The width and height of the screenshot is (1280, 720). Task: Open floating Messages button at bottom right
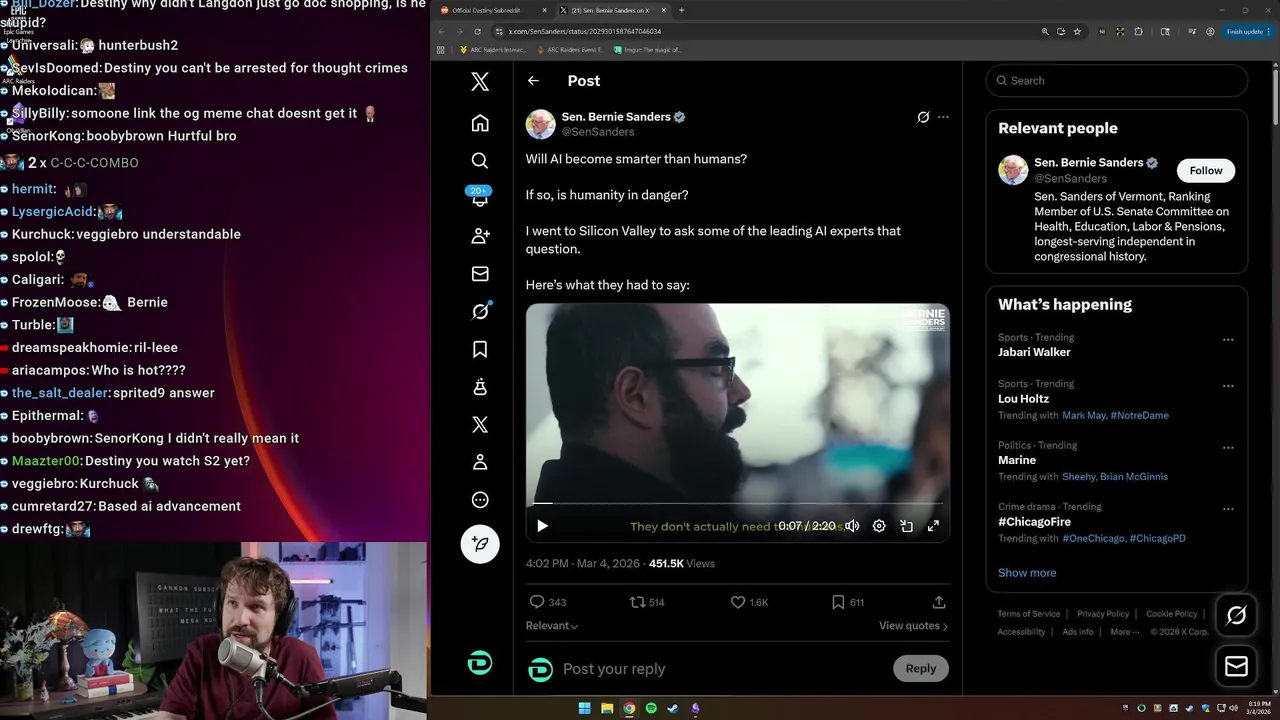pyautogui.click(x=1236, y=666)
